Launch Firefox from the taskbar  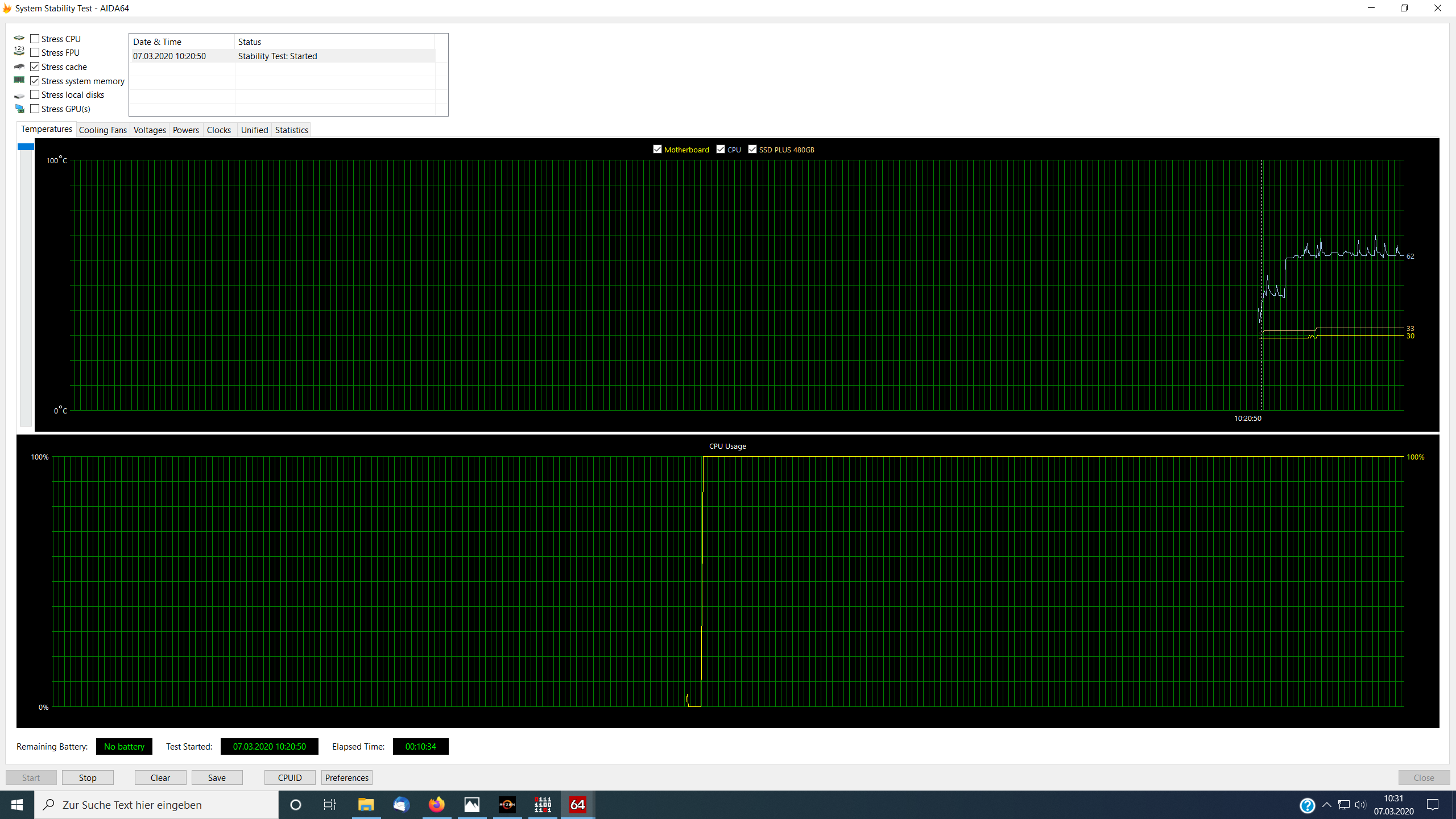point(437,805)
